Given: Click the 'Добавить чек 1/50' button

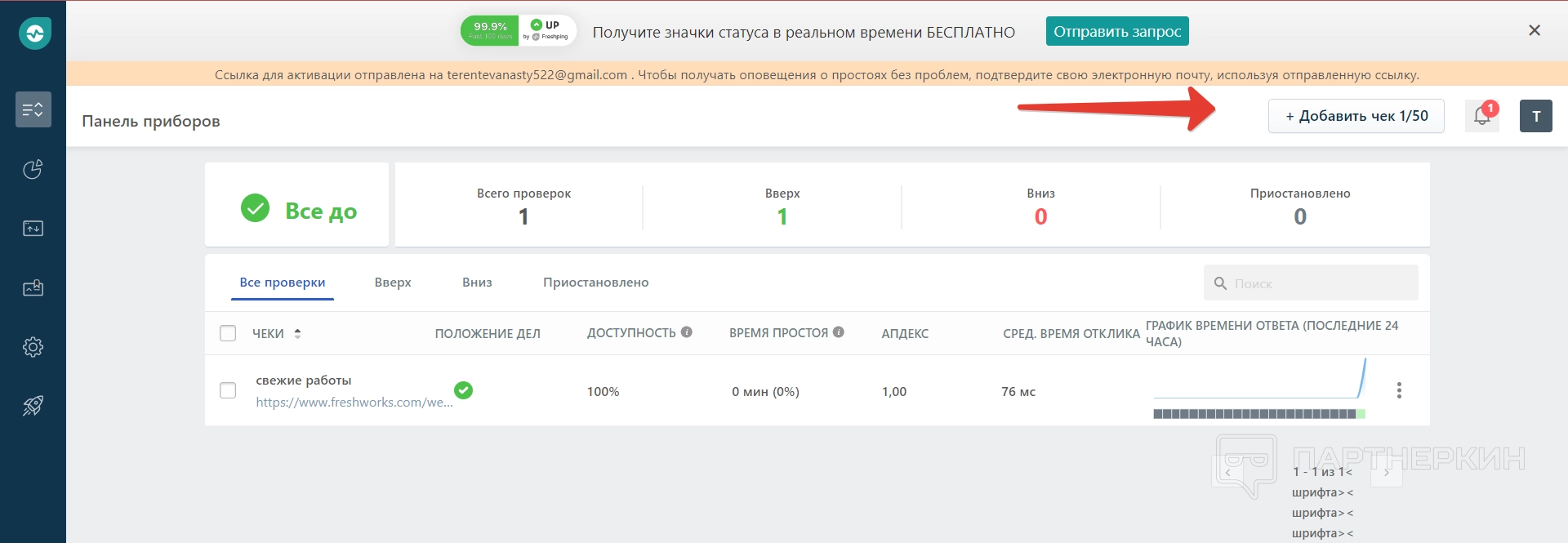Looking at the screenshot, I should coord(1356,116).
